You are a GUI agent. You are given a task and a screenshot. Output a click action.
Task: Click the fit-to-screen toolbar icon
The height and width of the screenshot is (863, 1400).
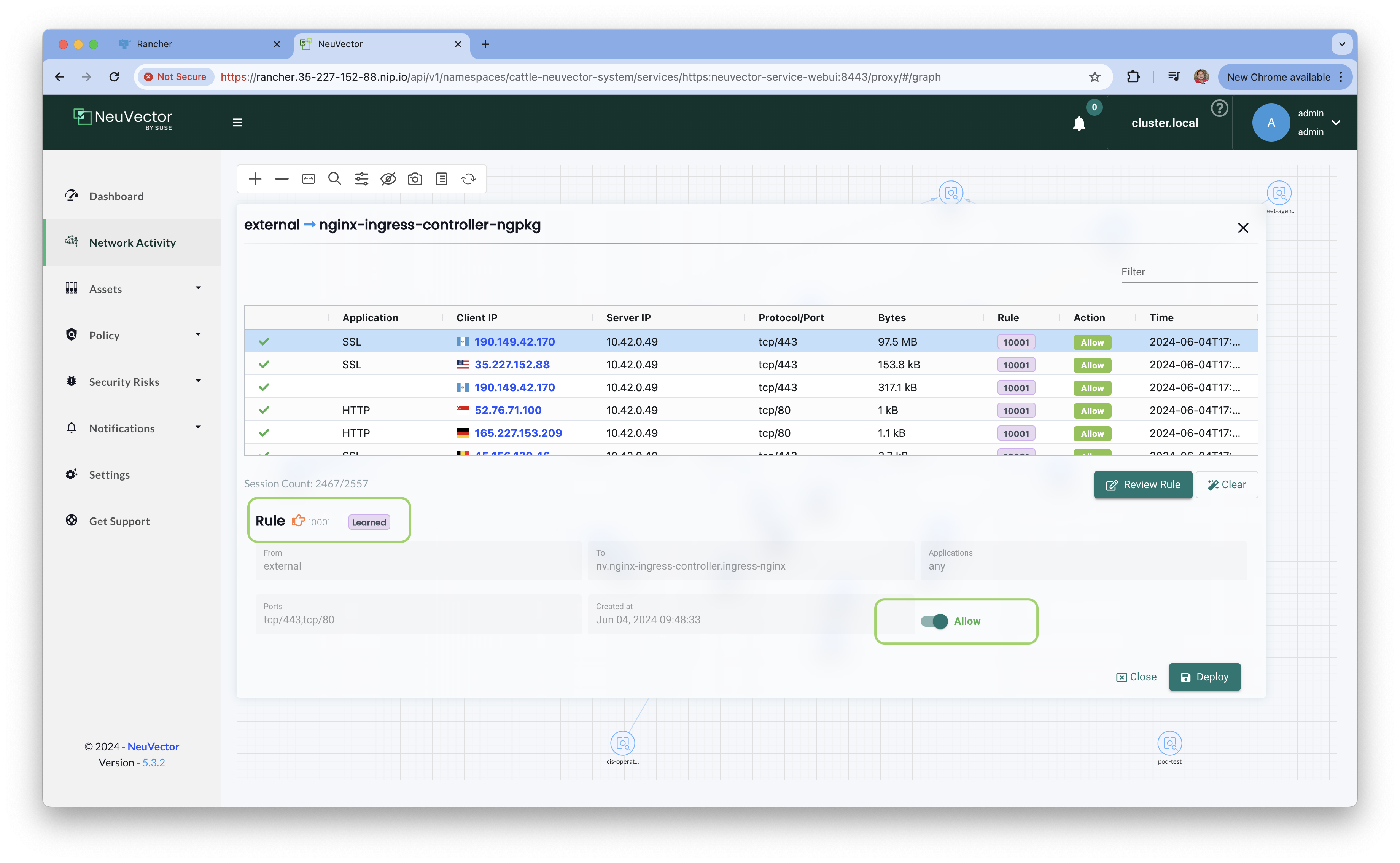309,179
